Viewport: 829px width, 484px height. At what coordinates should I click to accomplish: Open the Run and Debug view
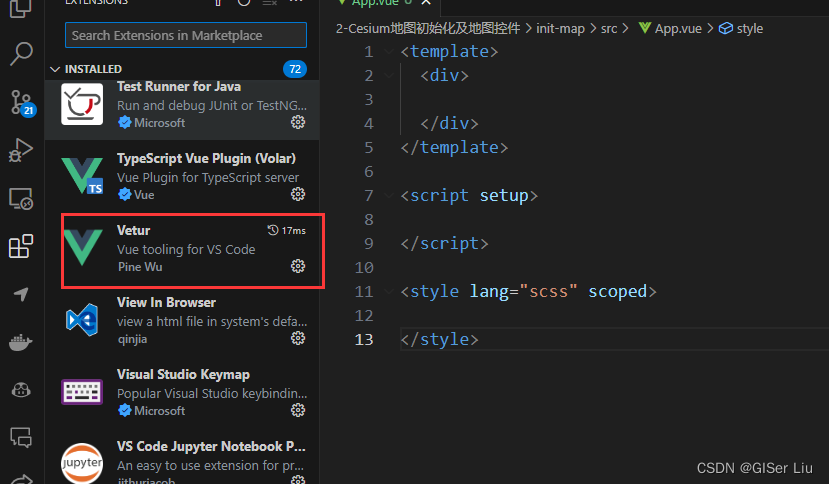[x=21, y=150]
